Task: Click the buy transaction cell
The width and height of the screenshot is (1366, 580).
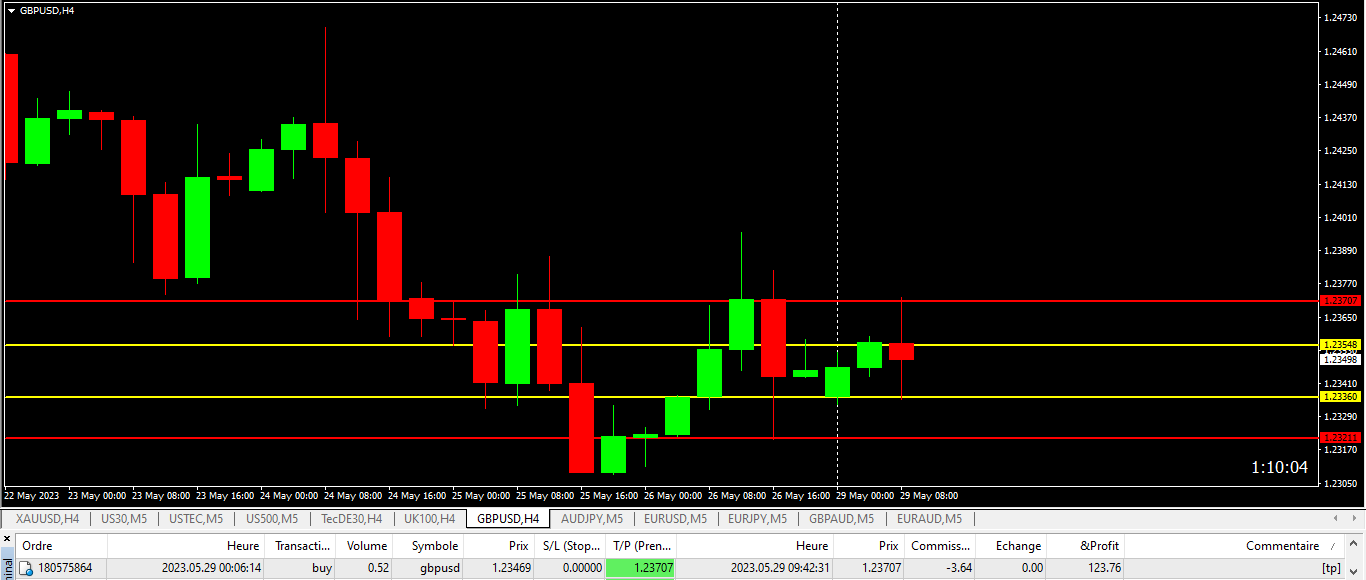Action: (x=322, y=568)
